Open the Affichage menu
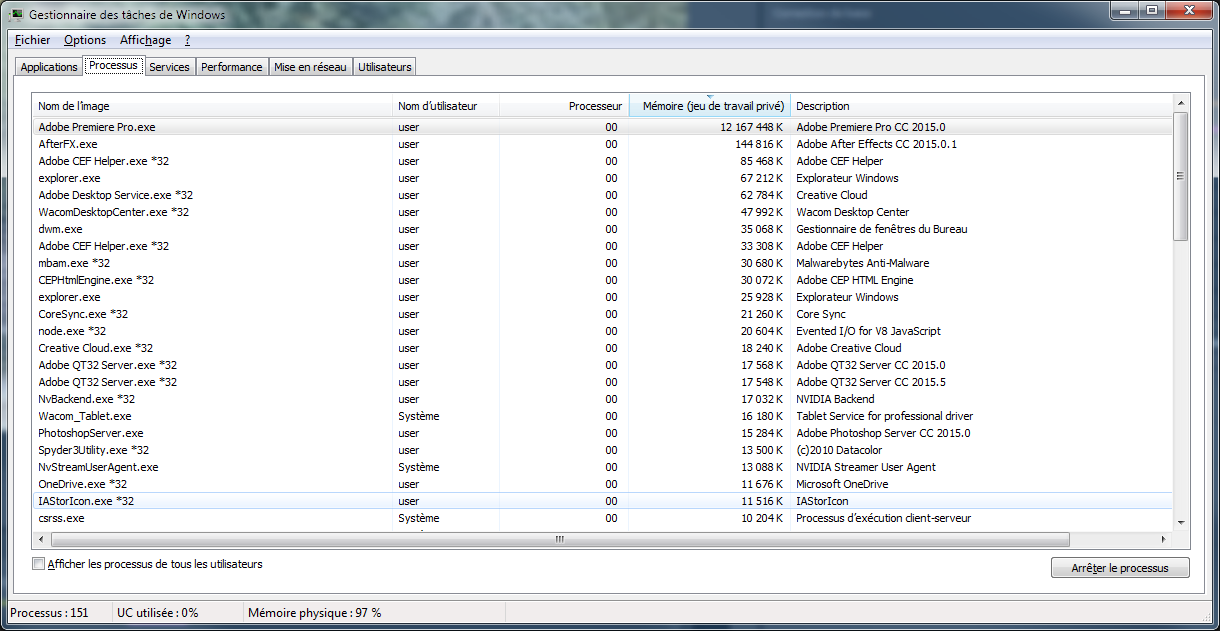The width and height of the screenshot is (1220, 631). click(x=145, y=40)
